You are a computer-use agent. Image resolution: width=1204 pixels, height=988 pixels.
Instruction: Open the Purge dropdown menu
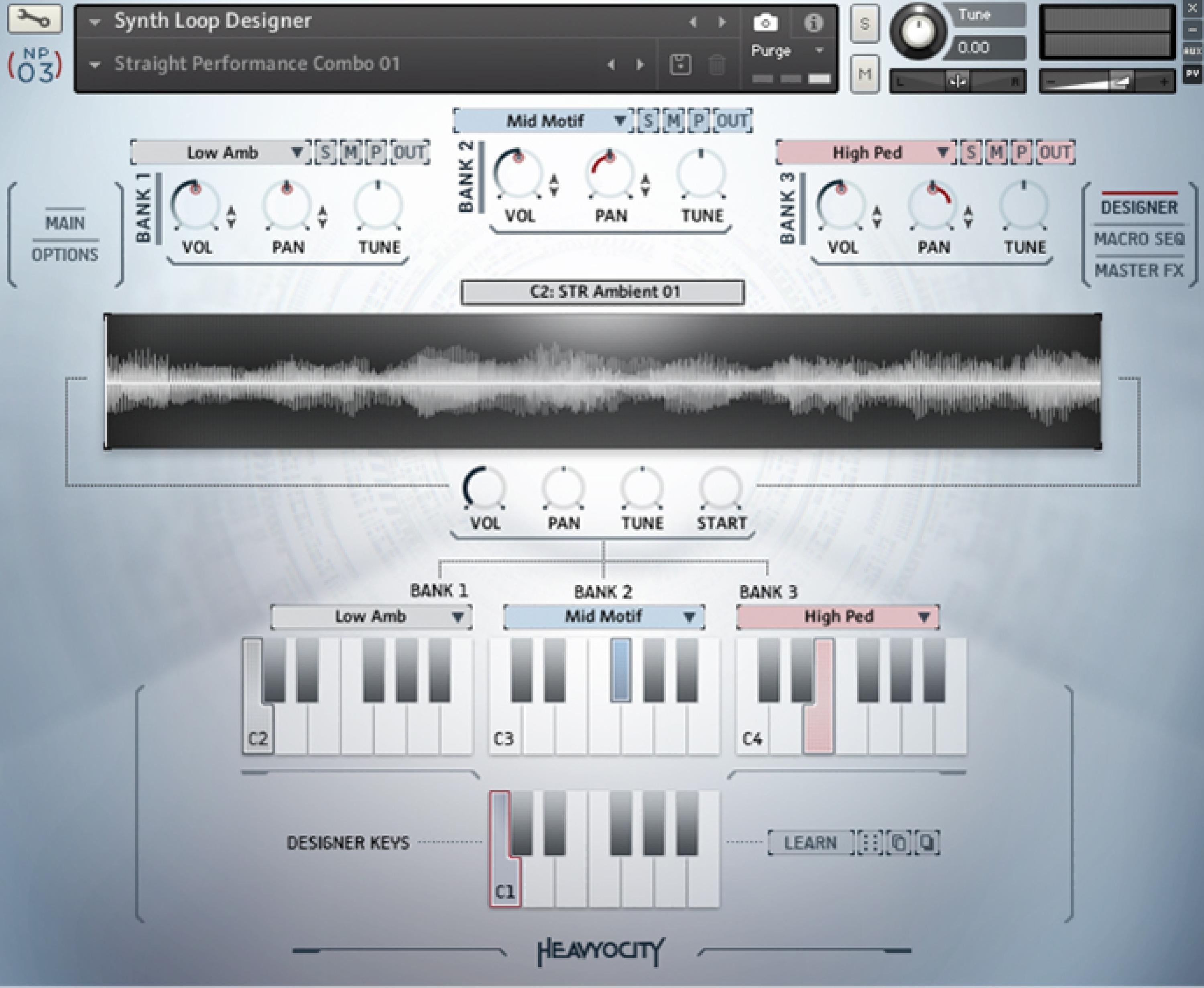[x=788, y=51]
